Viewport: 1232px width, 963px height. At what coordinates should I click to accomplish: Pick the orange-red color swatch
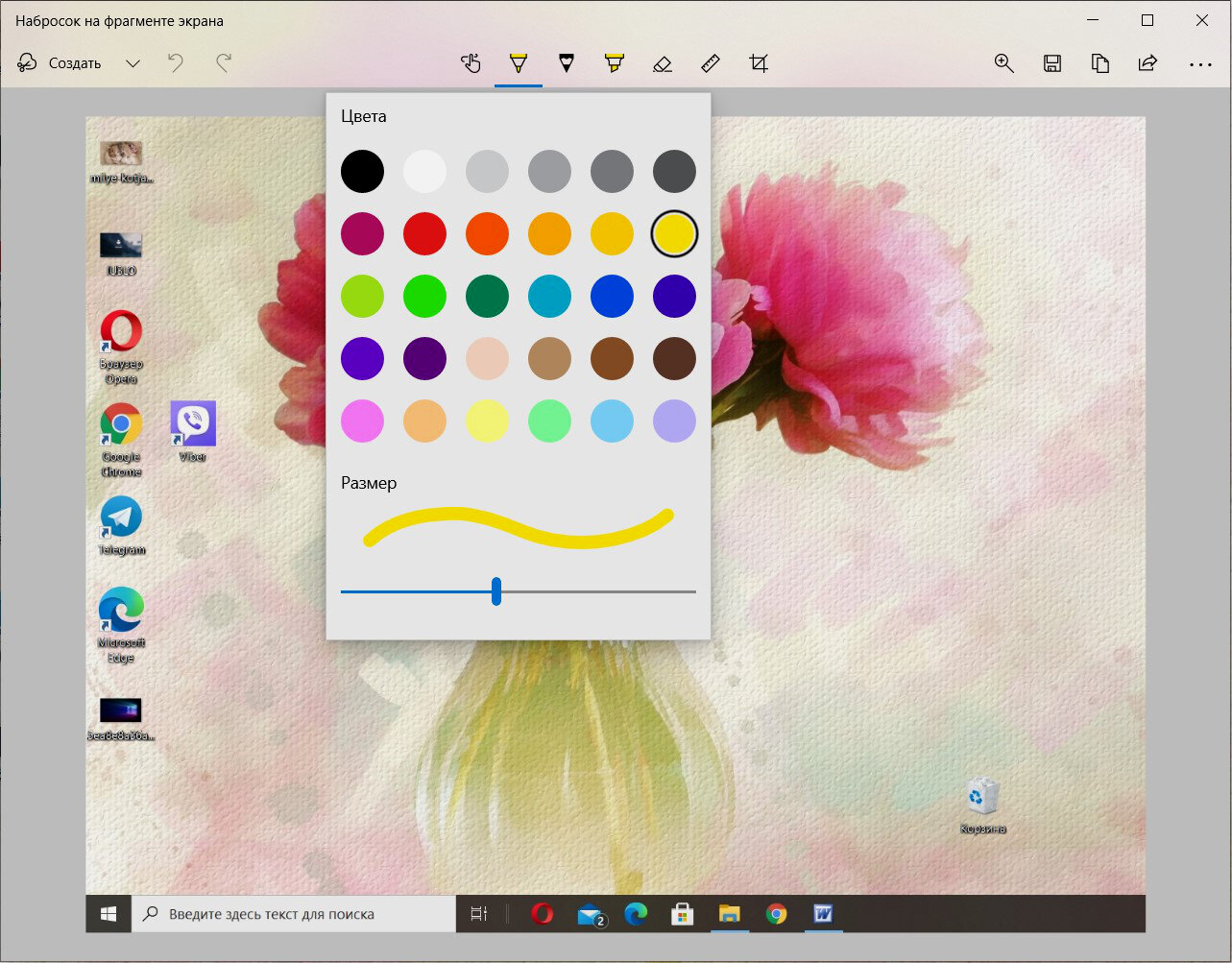[487, 233]
